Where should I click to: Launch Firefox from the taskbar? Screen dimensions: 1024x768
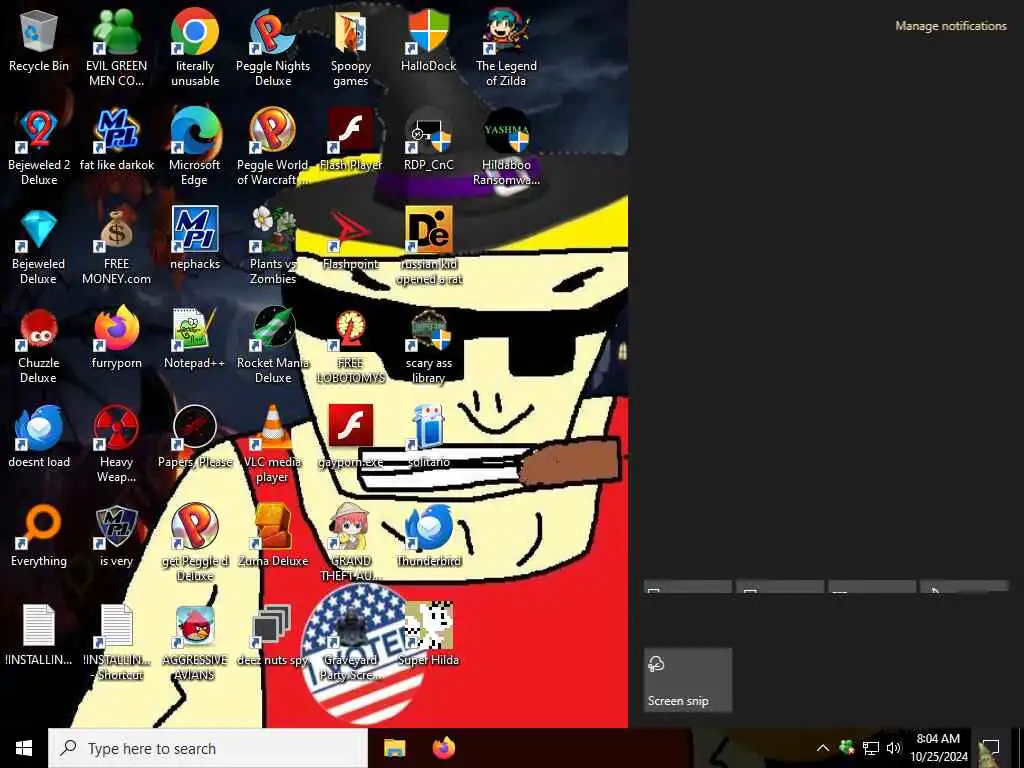click(x=444, y=748)
